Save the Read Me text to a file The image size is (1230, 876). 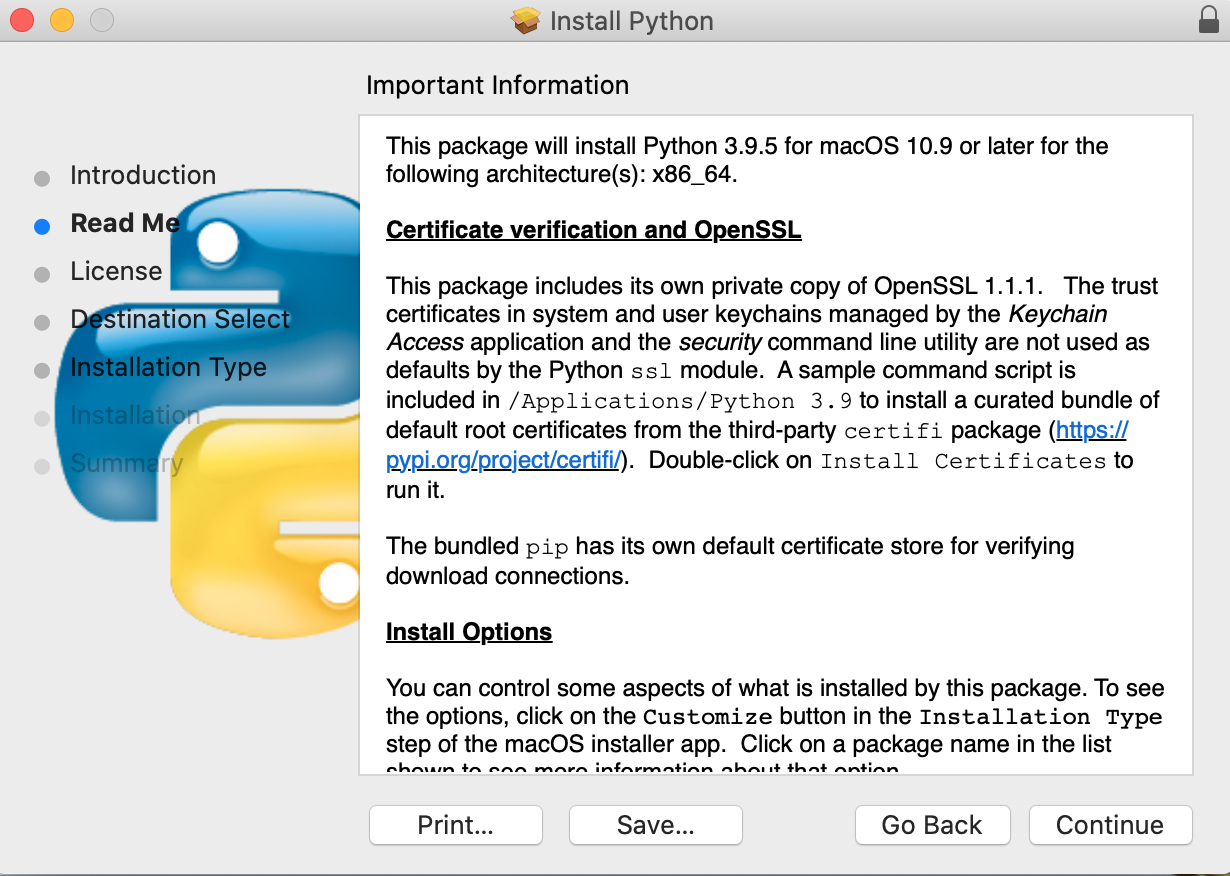[x=656, y=825]
